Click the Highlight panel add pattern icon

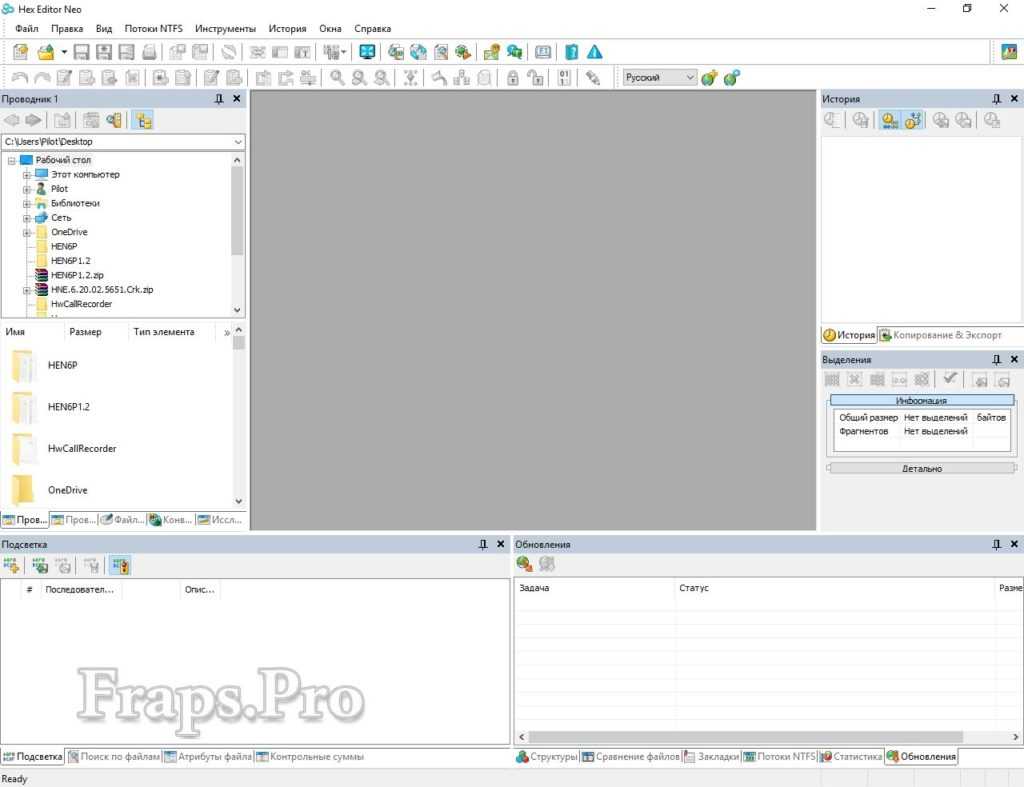(11, 565)
